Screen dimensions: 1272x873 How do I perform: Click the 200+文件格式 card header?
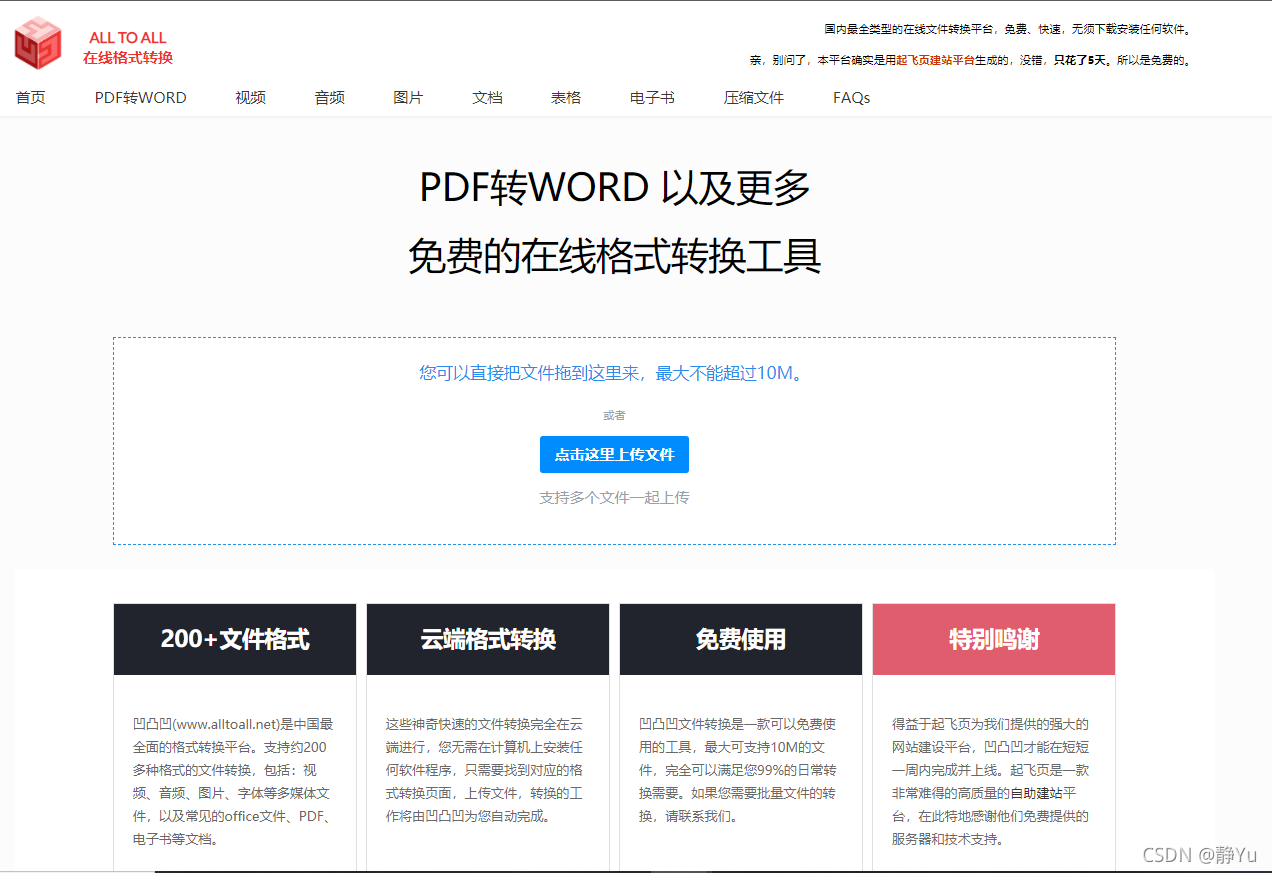tap(235, 639)
